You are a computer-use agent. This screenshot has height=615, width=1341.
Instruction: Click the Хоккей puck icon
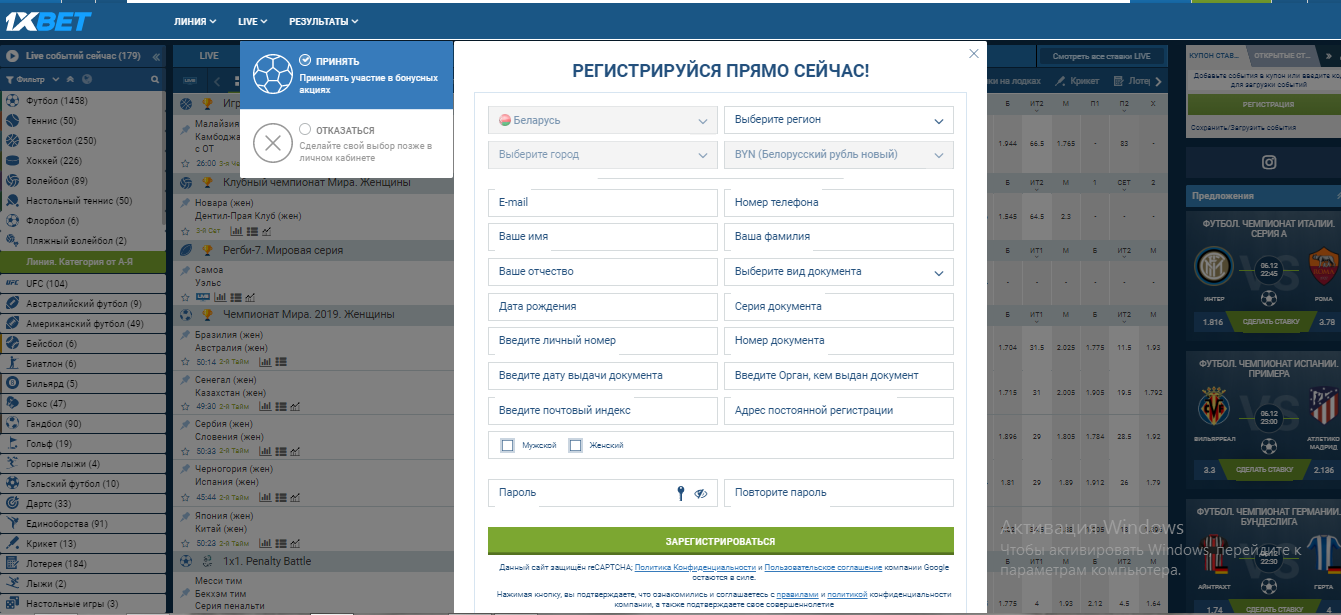(x=12, y=161)
